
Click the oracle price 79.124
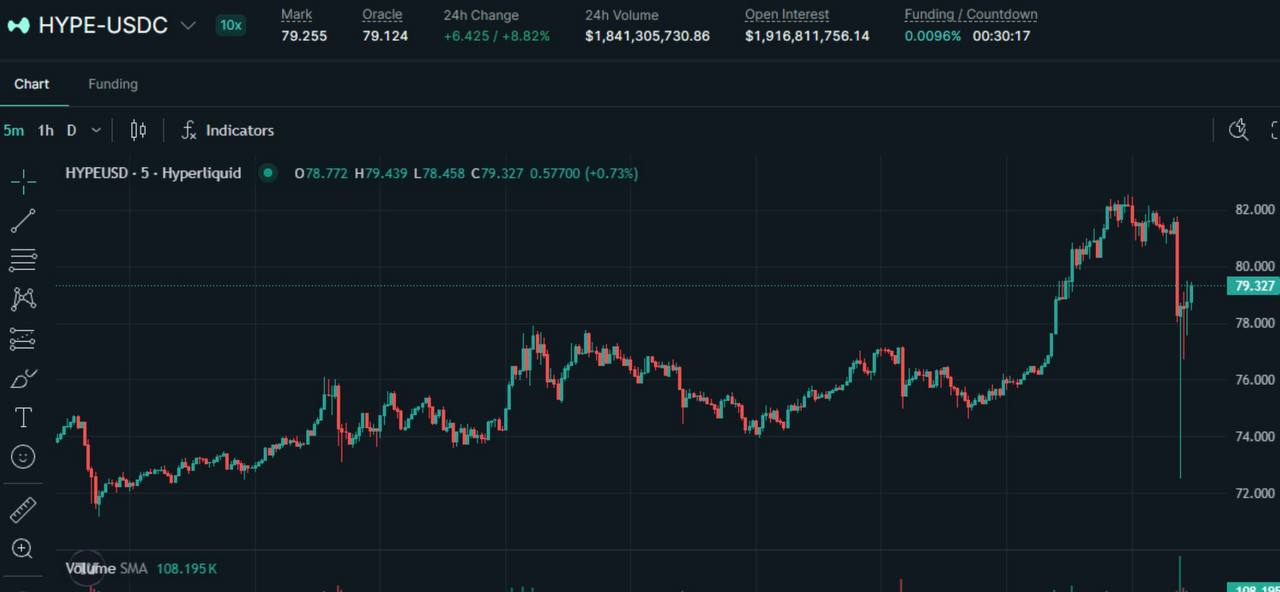tap(385, 36)
